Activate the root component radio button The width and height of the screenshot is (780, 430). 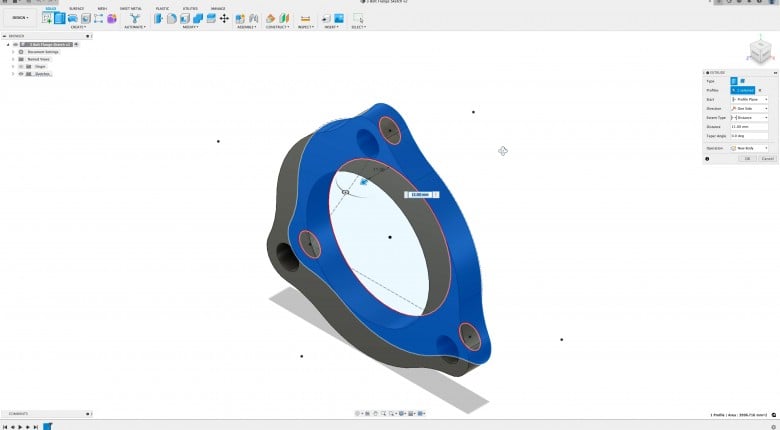(76, 44)
